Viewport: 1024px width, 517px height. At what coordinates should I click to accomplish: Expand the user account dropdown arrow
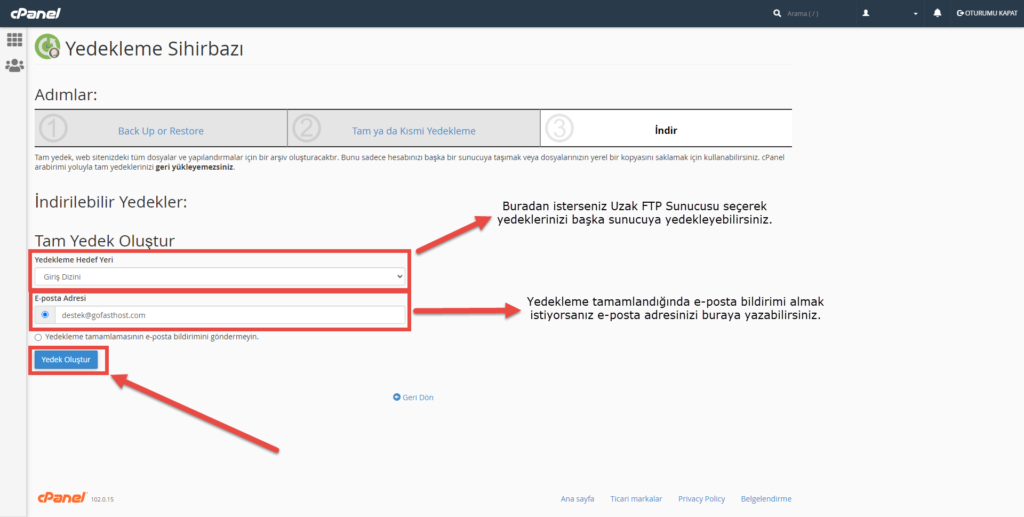coord(915,14)
